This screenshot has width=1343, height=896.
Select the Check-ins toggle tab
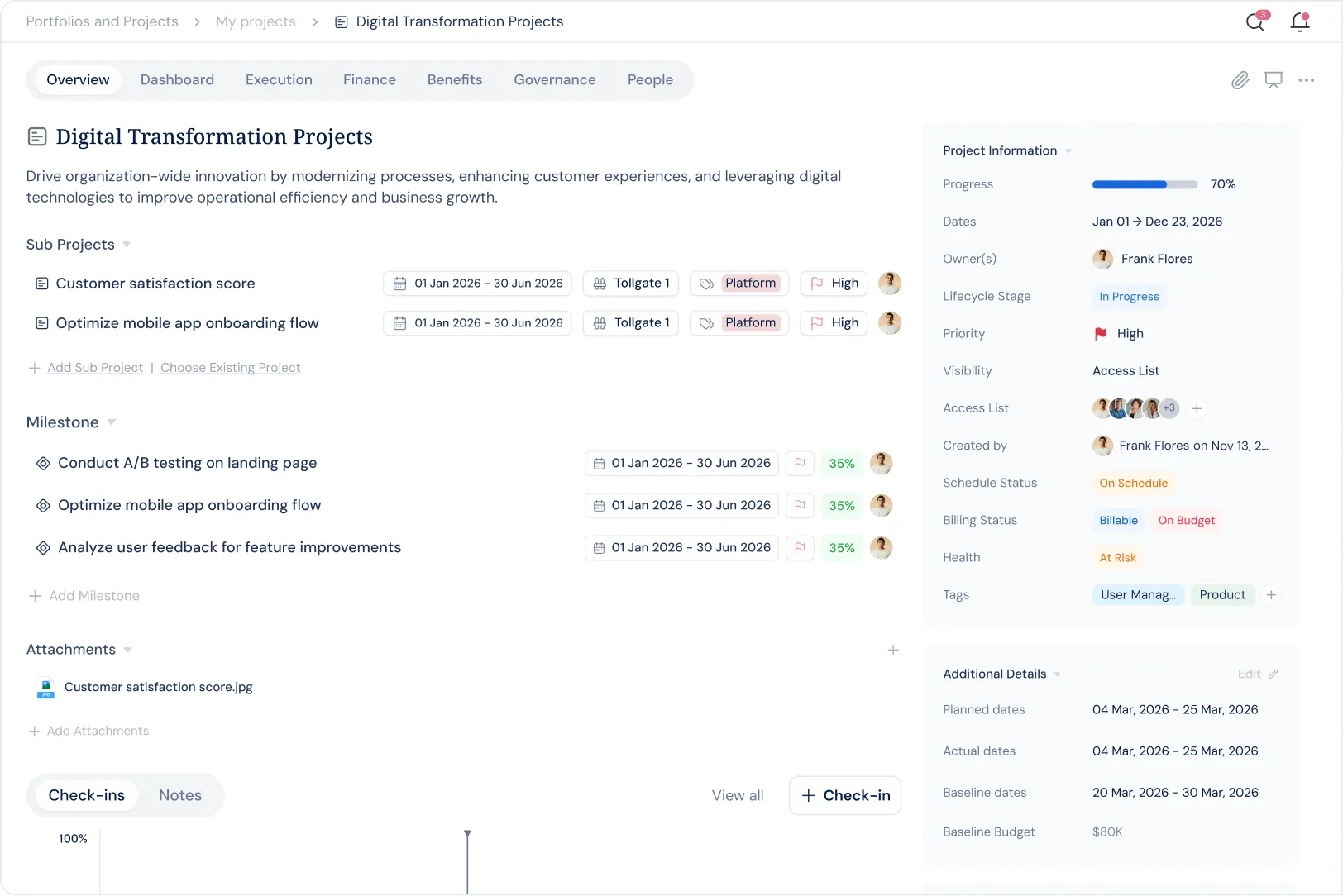(87, 795)
